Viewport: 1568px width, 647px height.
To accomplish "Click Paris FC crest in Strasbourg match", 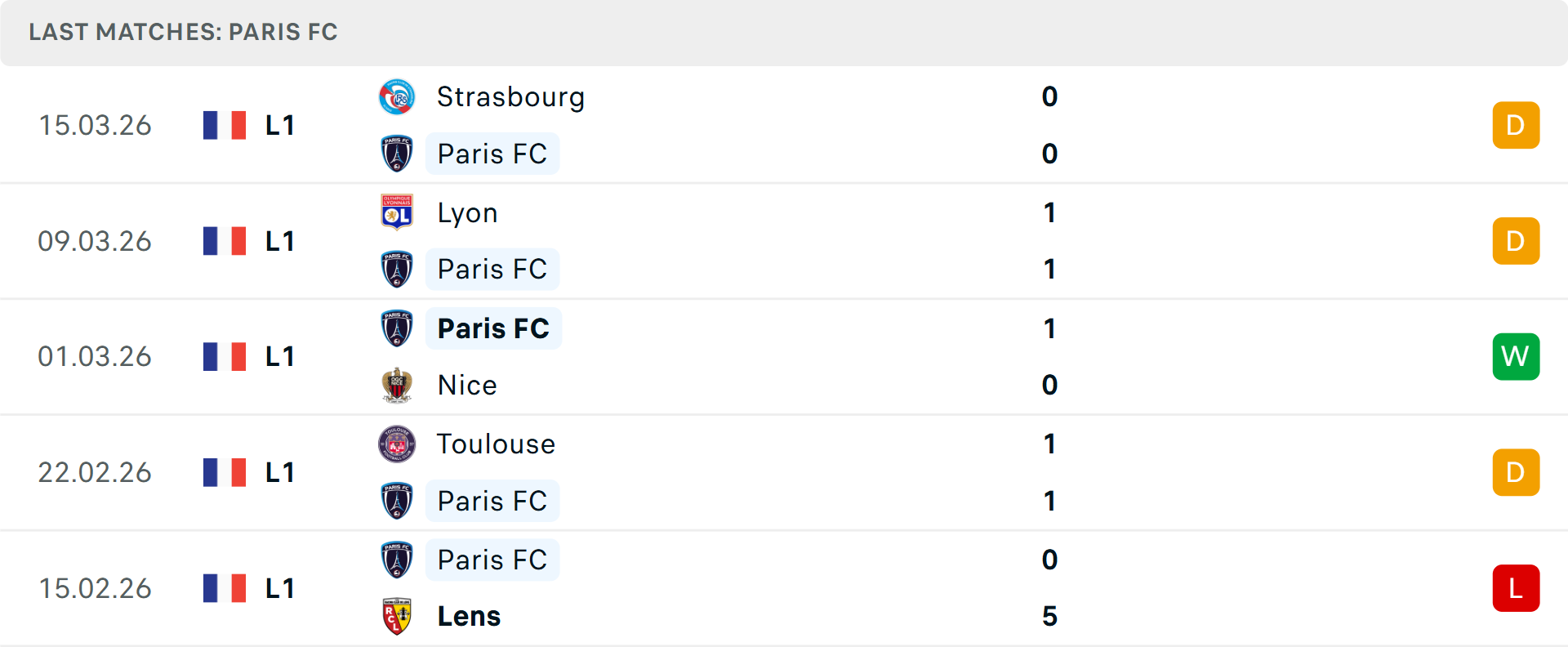I will pos(397,154).
